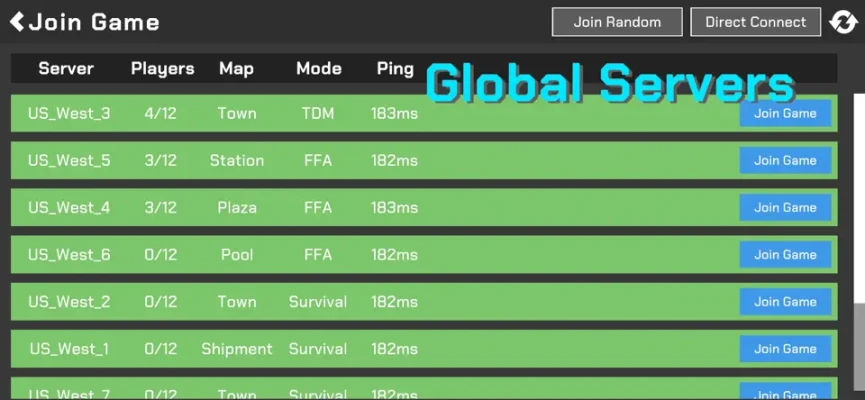Screen dimensions: 865x400
Task: Sort list by Server column header
Action: [66, 68]
